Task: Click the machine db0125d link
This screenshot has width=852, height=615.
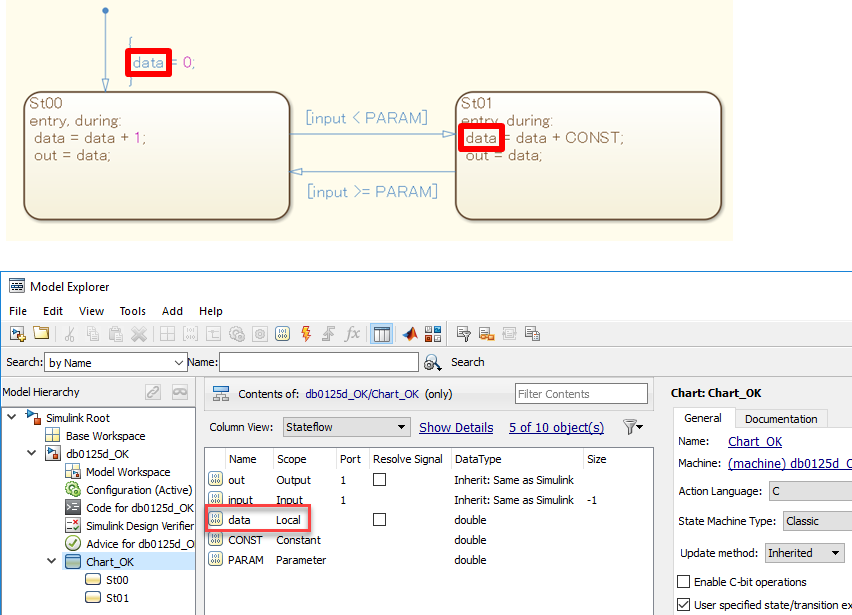Action: click(x=790, y=463)
